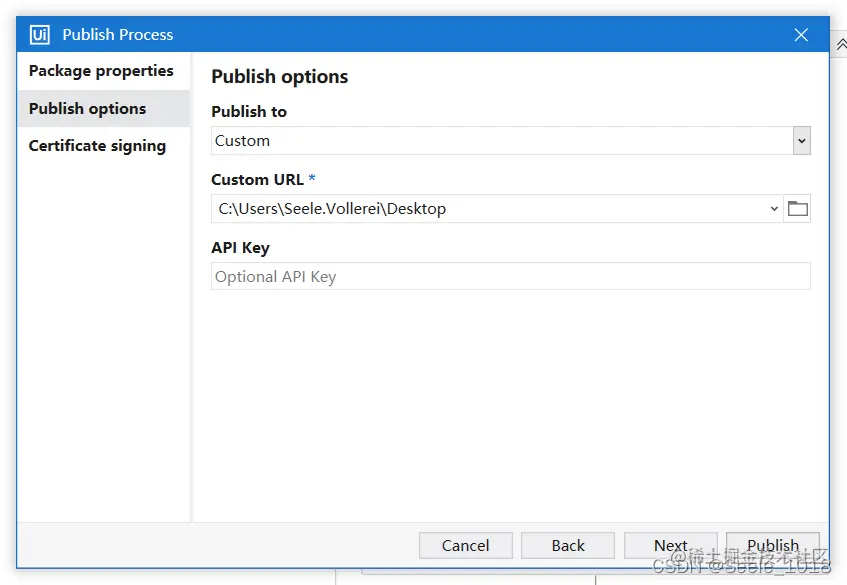The height and width of the screenshot is (585, 847).
Task: Expand the Publish to dropdown arrow
Action: 802,140
